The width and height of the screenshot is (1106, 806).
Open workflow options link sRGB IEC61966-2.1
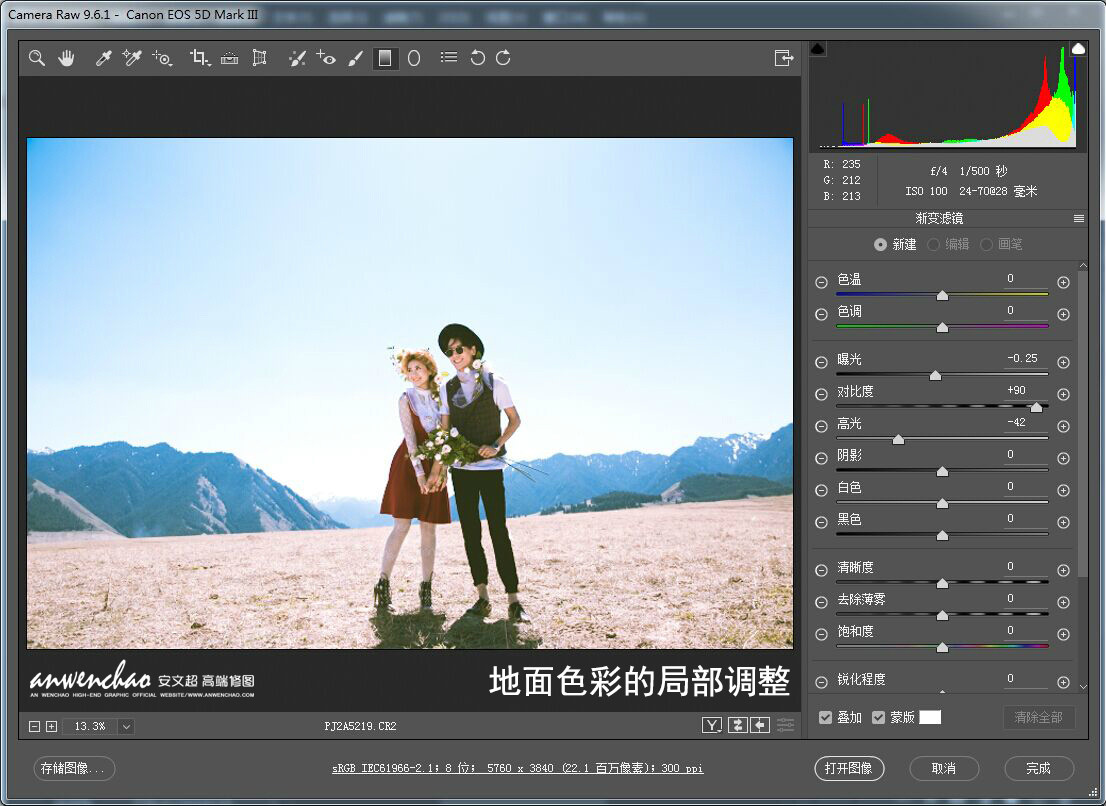pos(517,768)
